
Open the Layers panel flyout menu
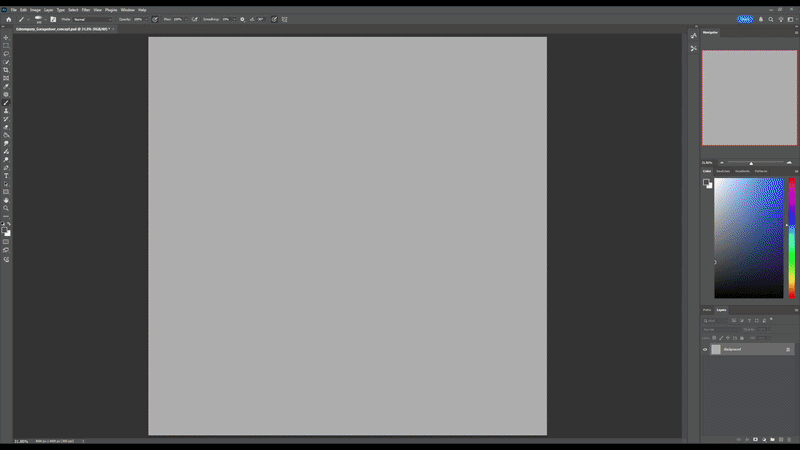796,310
